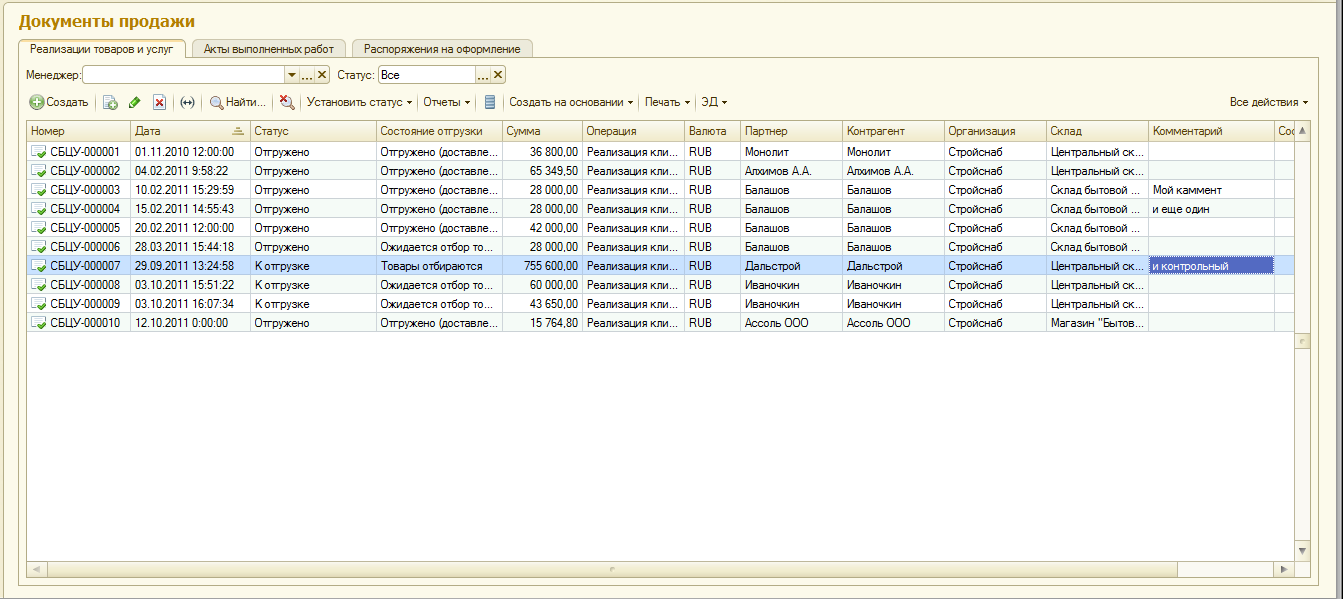Click the document icon of СБЦУ-000010
The width and height of the screenshot is (1343, 599).
39,323
